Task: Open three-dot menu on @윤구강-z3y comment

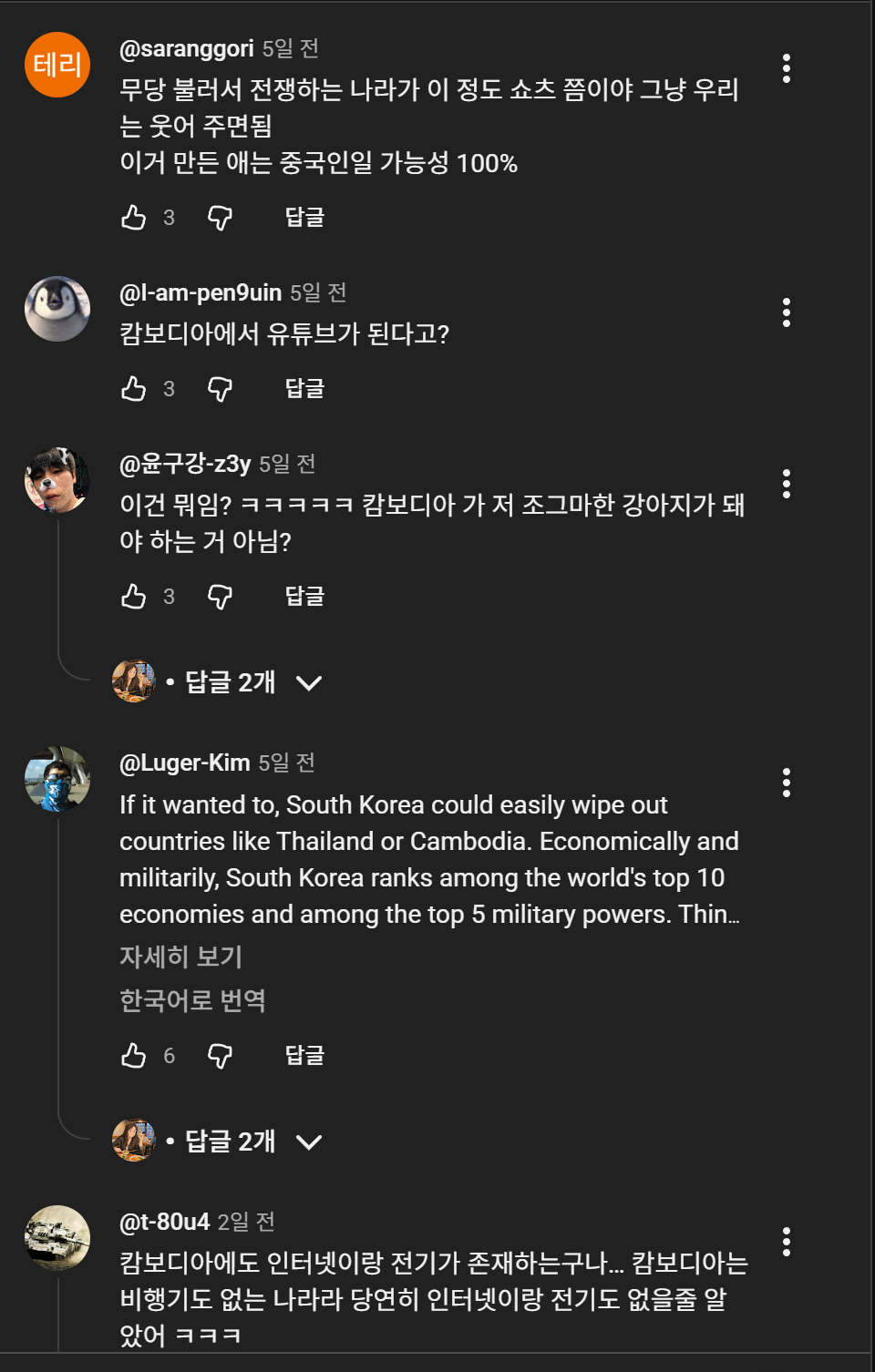Action: click(x=786, y=484)
